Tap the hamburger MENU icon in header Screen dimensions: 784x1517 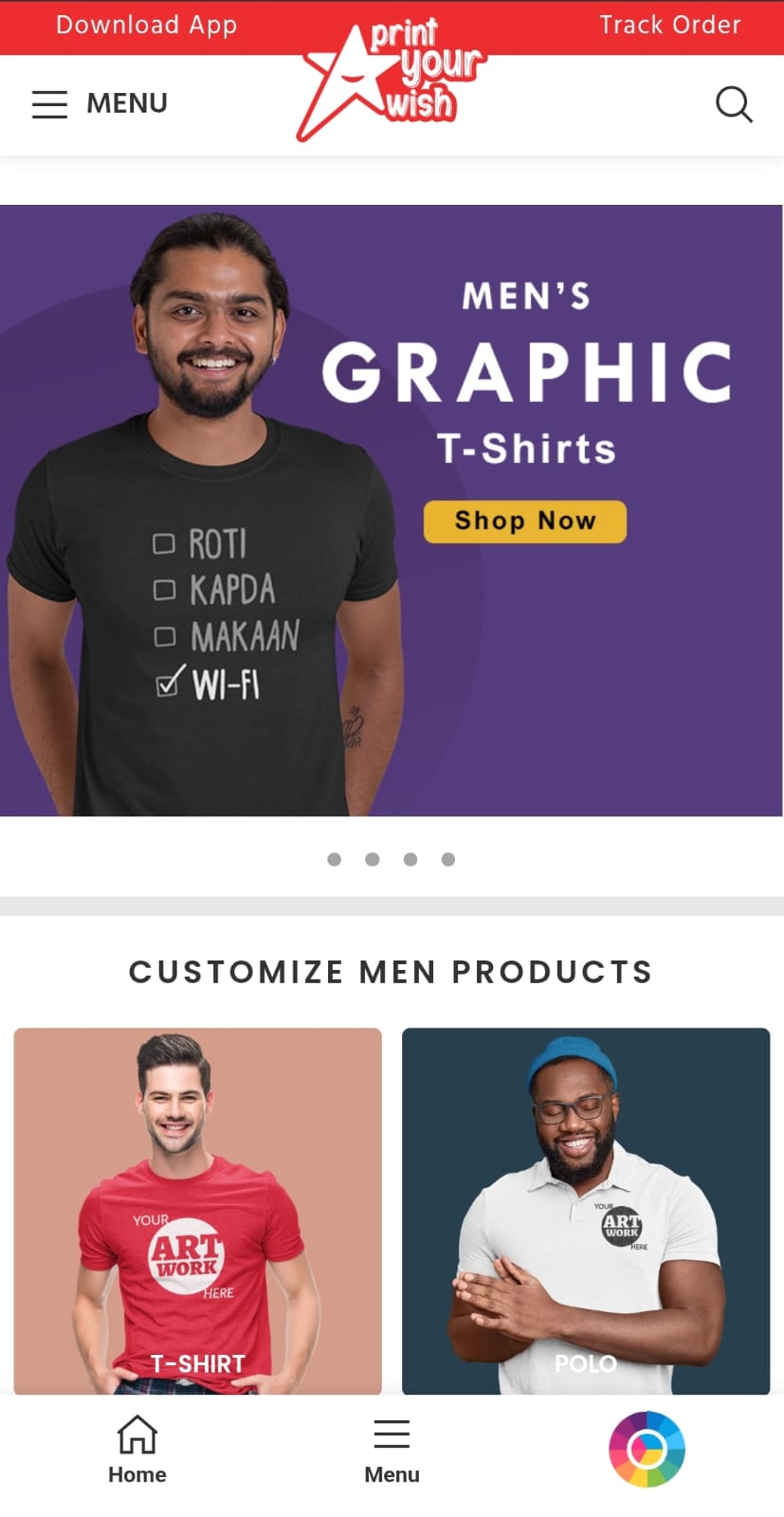coord(49,104)
